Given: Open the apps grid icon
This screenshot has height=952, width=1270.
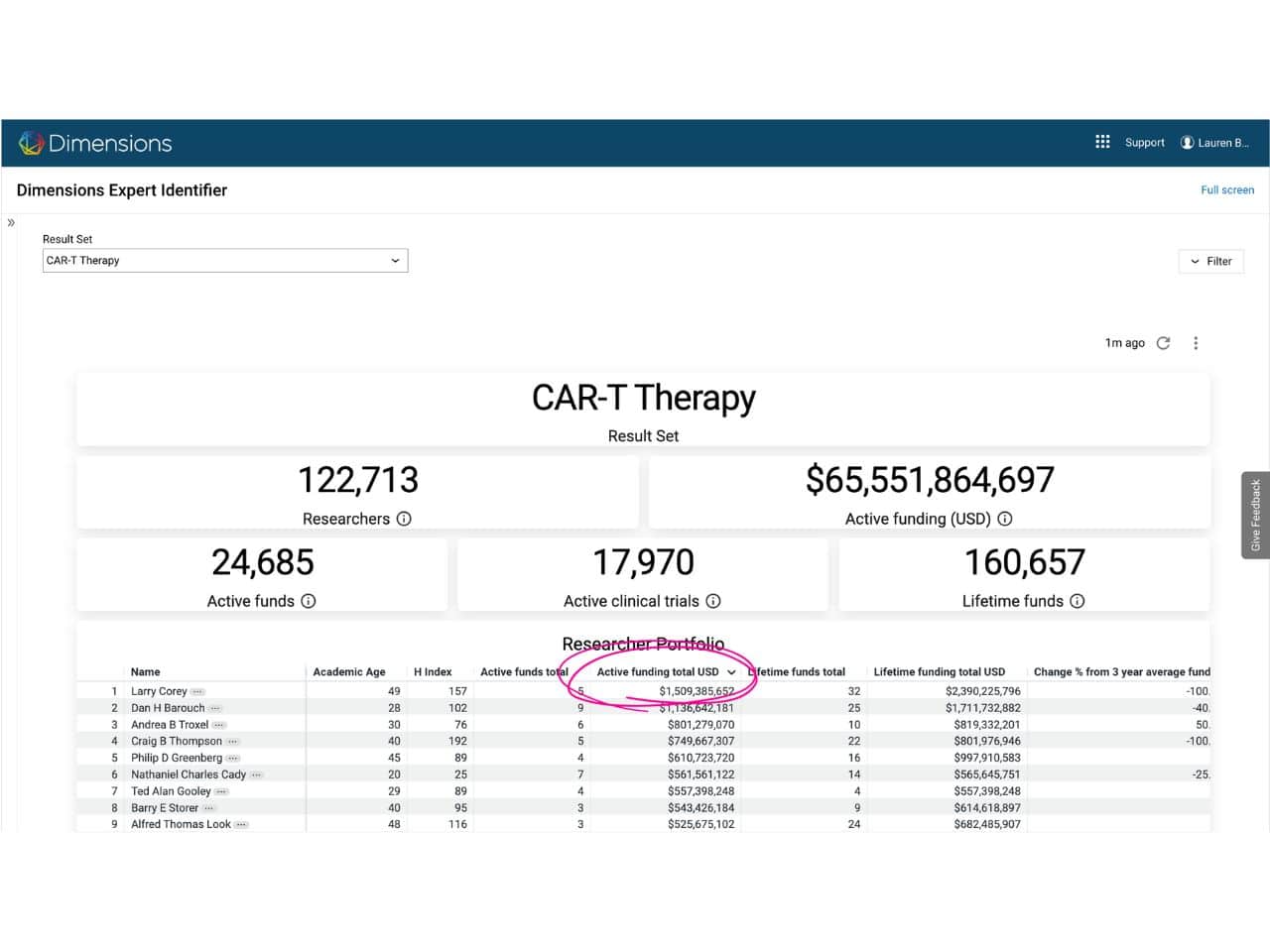Looking at the screenshot, I should pos(1102,142).
